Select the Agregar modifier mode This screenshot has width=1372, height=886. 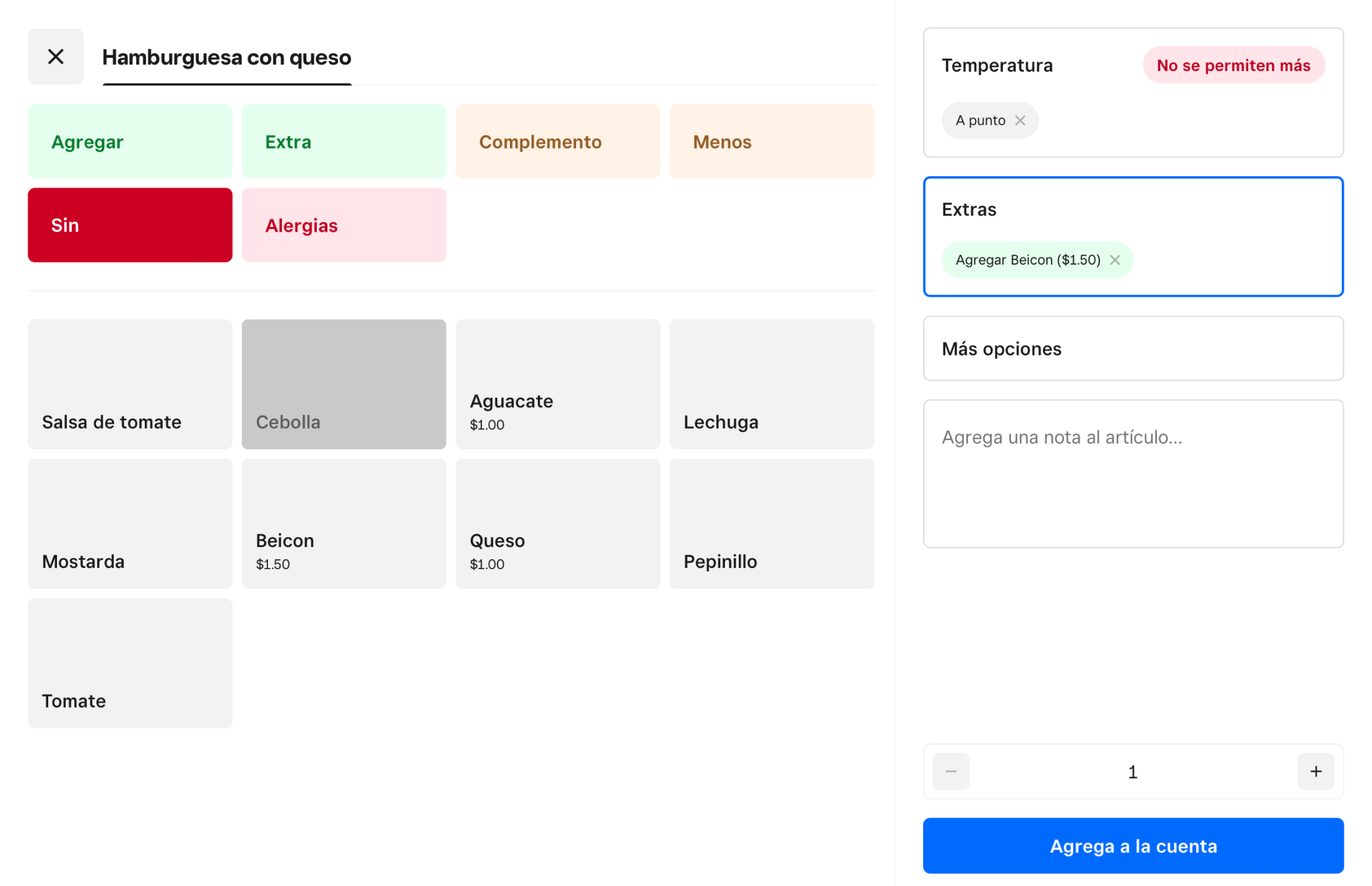130,141
